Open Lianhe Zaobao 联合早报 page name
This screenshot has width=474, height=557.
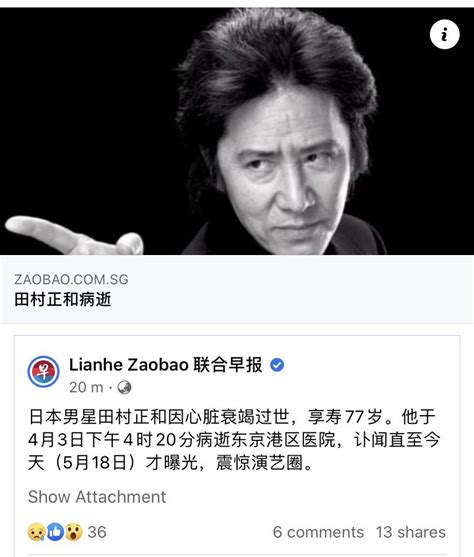[x=166, y=365]
